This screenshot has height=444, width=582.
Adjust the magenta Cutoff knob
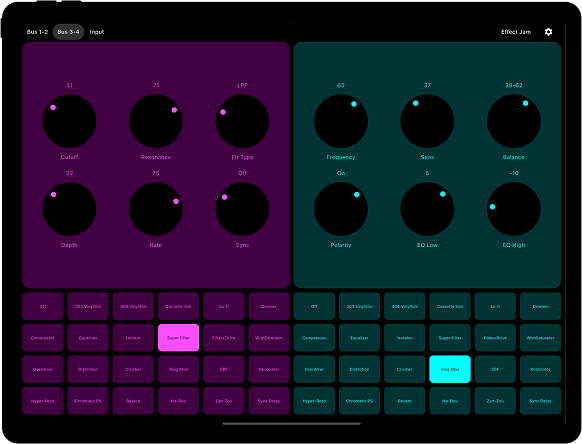tap(69, 121)
